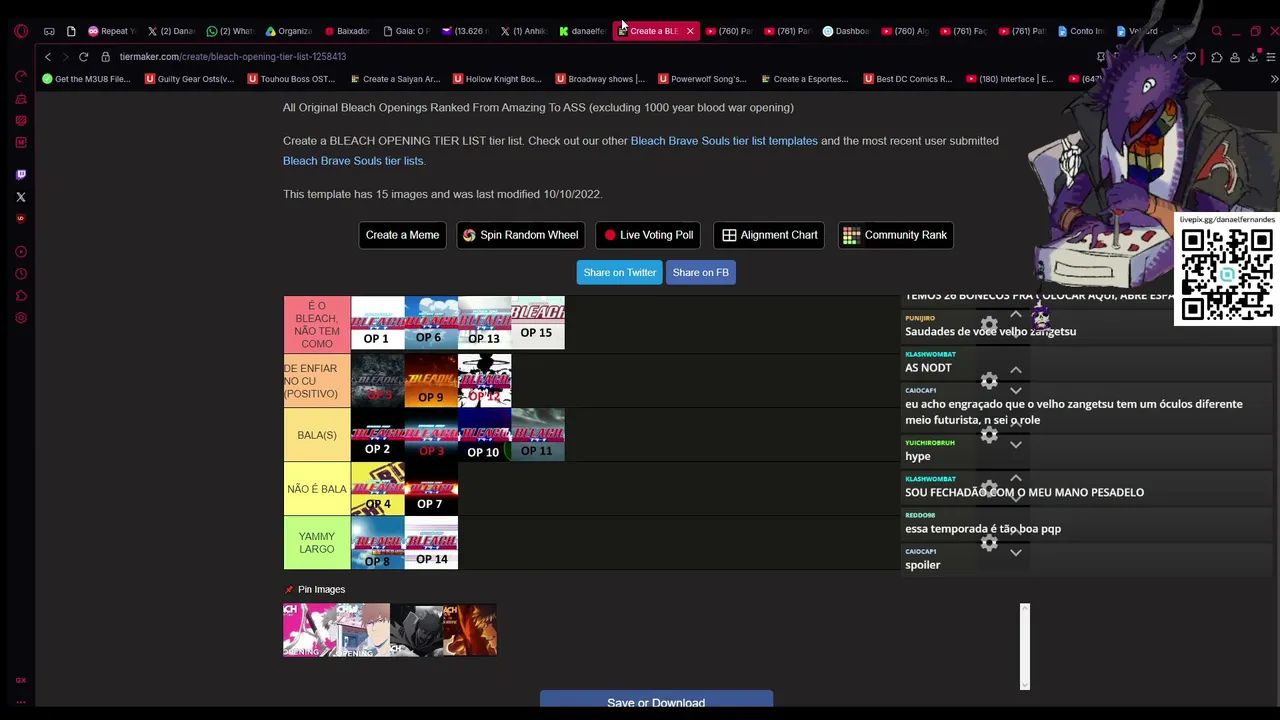The height and width of the screenshot is (720, 1280).
Task: View site security lock info
Action: pyautogui.click(x=105, y=57)
